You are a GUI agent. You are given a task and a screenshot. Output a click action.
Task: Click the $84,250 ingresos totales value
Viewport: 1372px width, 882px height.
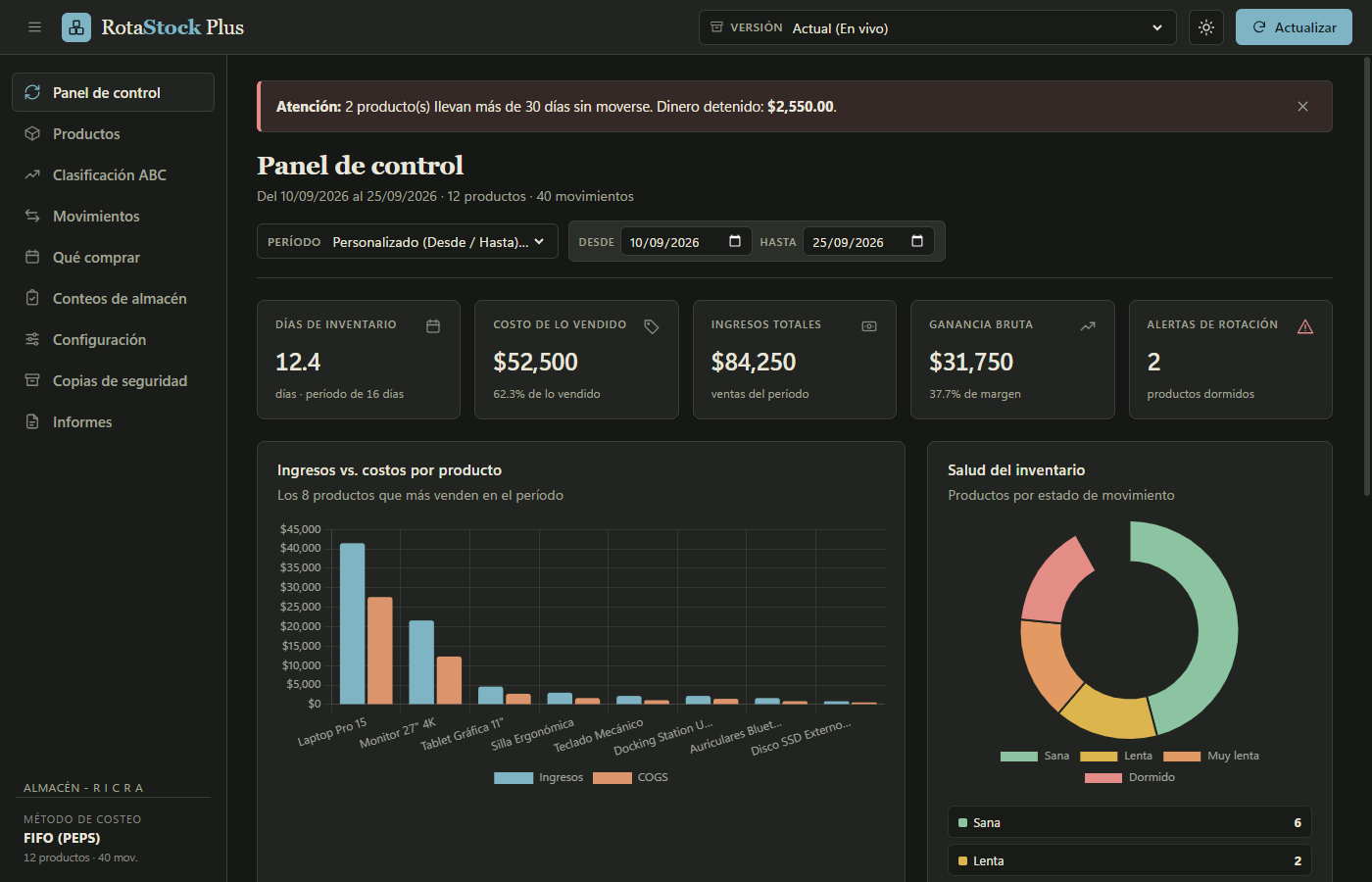click(754, 362)
